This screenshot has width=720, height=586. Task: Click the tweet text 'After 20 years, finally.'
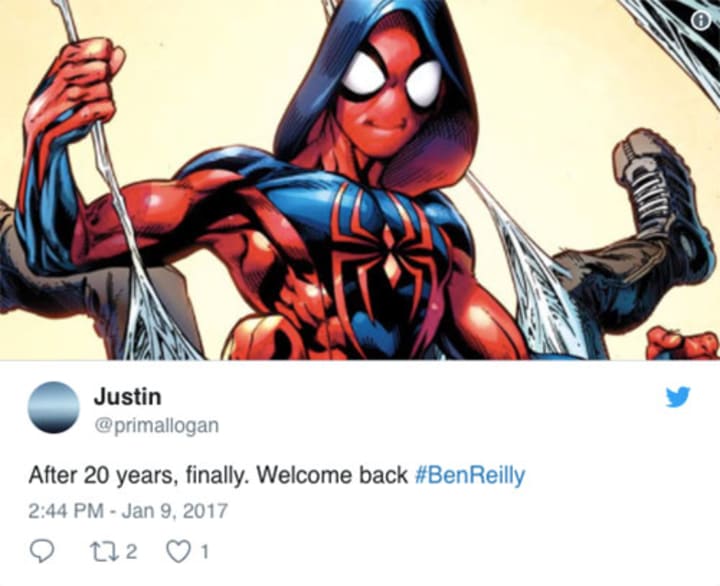point(139,476)
